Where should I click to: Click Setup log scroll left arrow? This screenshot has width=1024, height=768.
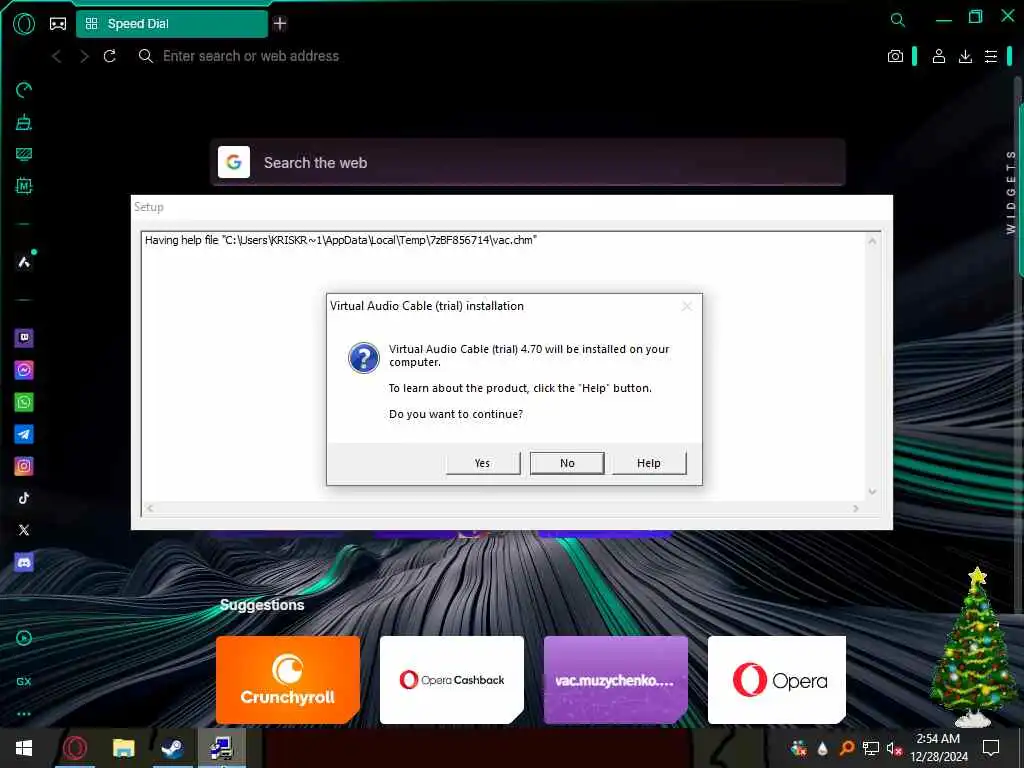pyautogui.click(x=150, y=508)
